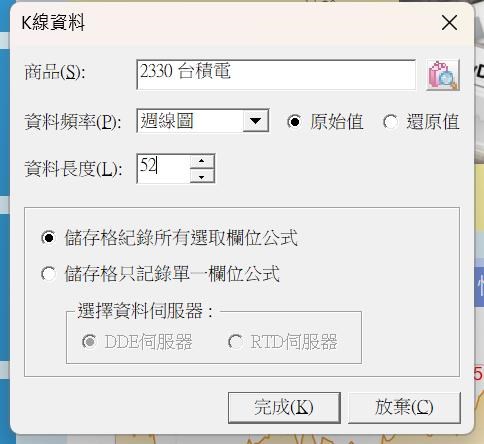This screenshot has height=444, width=484.
Task: Decrease 資料長度 with the down spinner arrow
Action: [202, 176]
